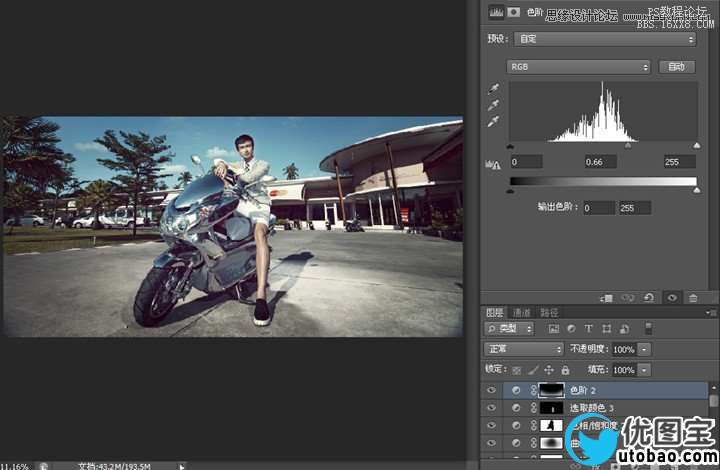The image size is (720, 470).
Task: Switch to the 通道 tab
Action: pyautogui.click(x=522, y=312)
